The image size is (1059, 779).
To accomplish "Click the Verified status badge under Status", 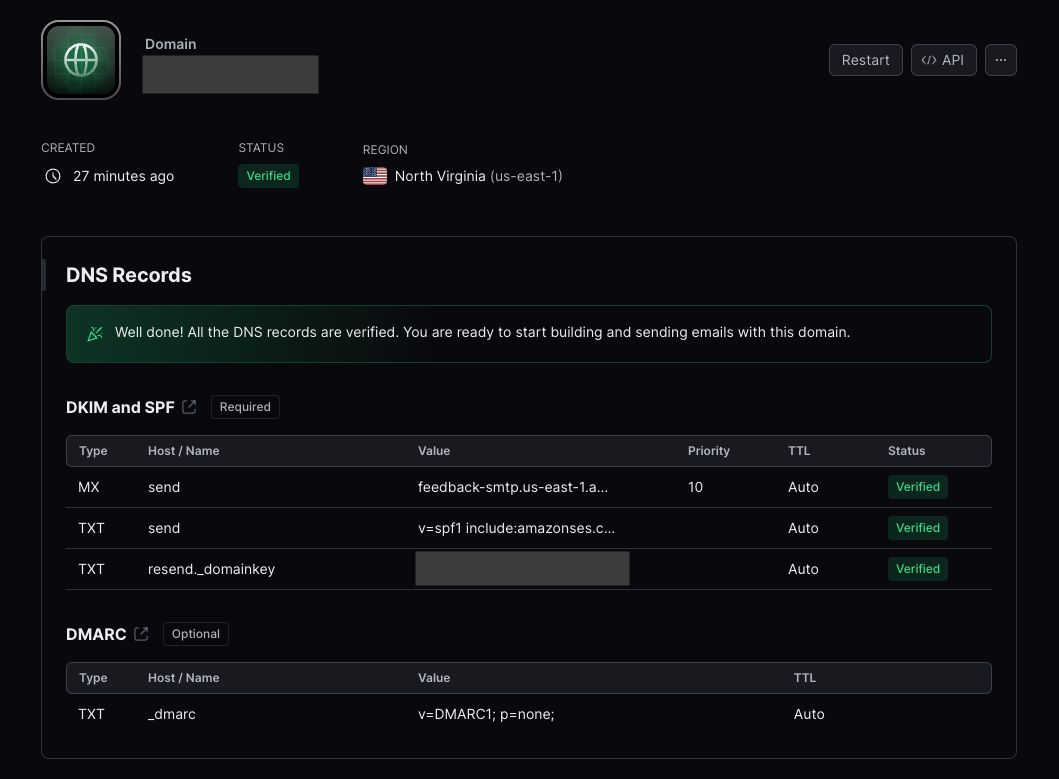I will 268,176.
